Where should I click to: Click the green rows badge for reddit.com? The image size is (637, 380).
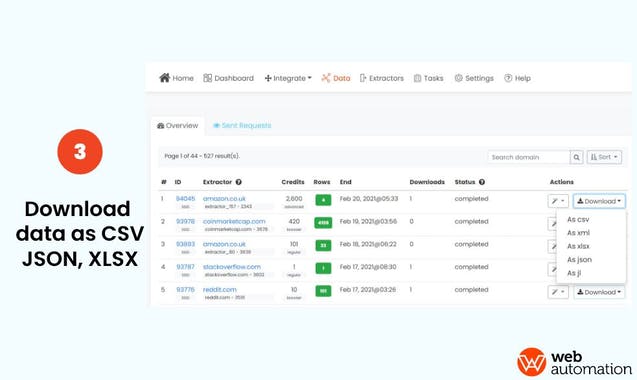323,291
